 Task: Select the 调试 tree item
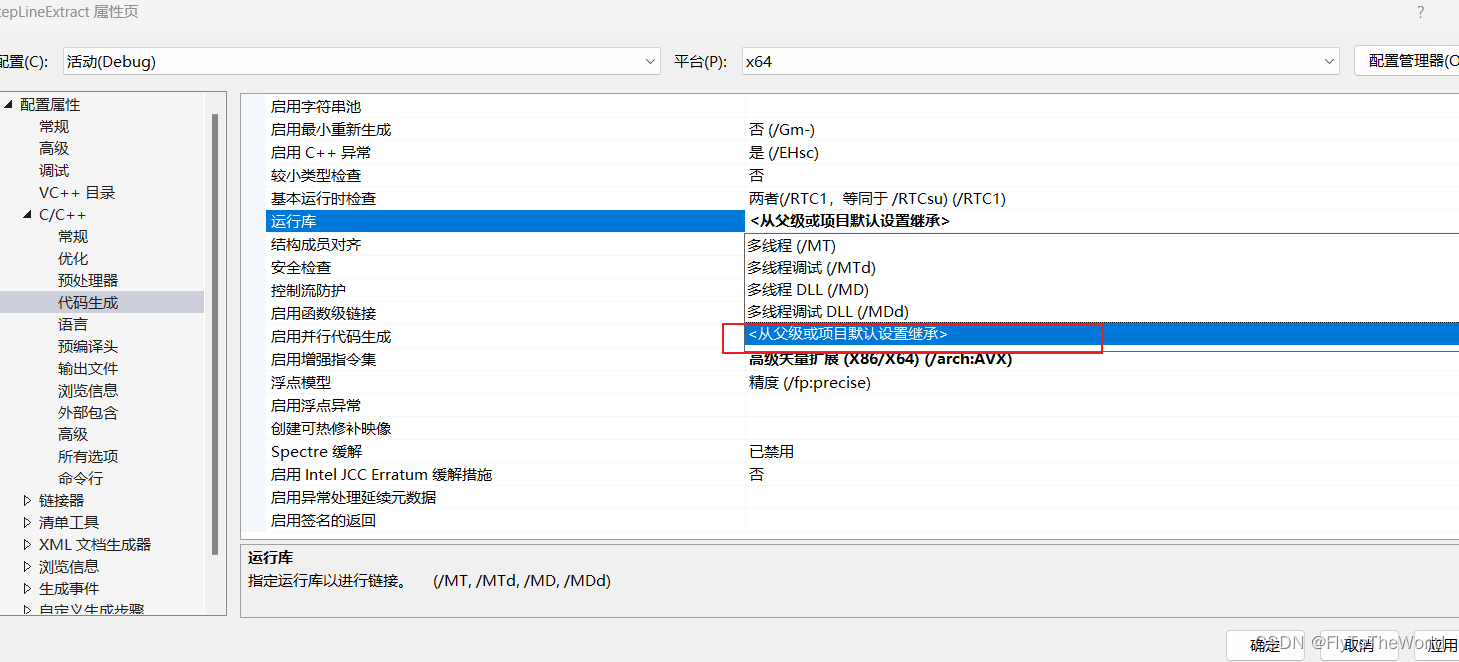coord(54,170)
